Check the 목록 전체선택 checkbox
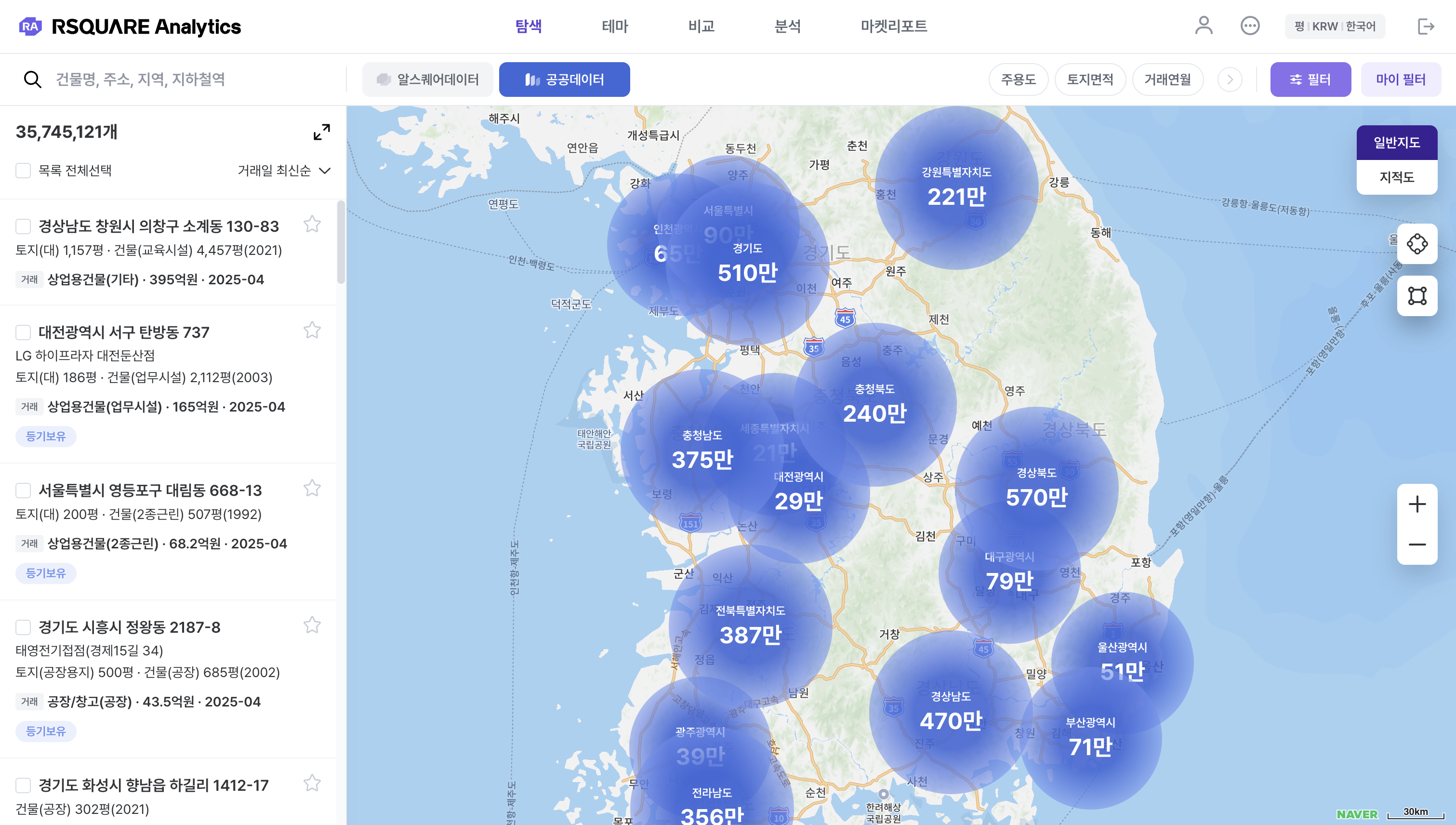1456x825 pixels. [23, 171]
